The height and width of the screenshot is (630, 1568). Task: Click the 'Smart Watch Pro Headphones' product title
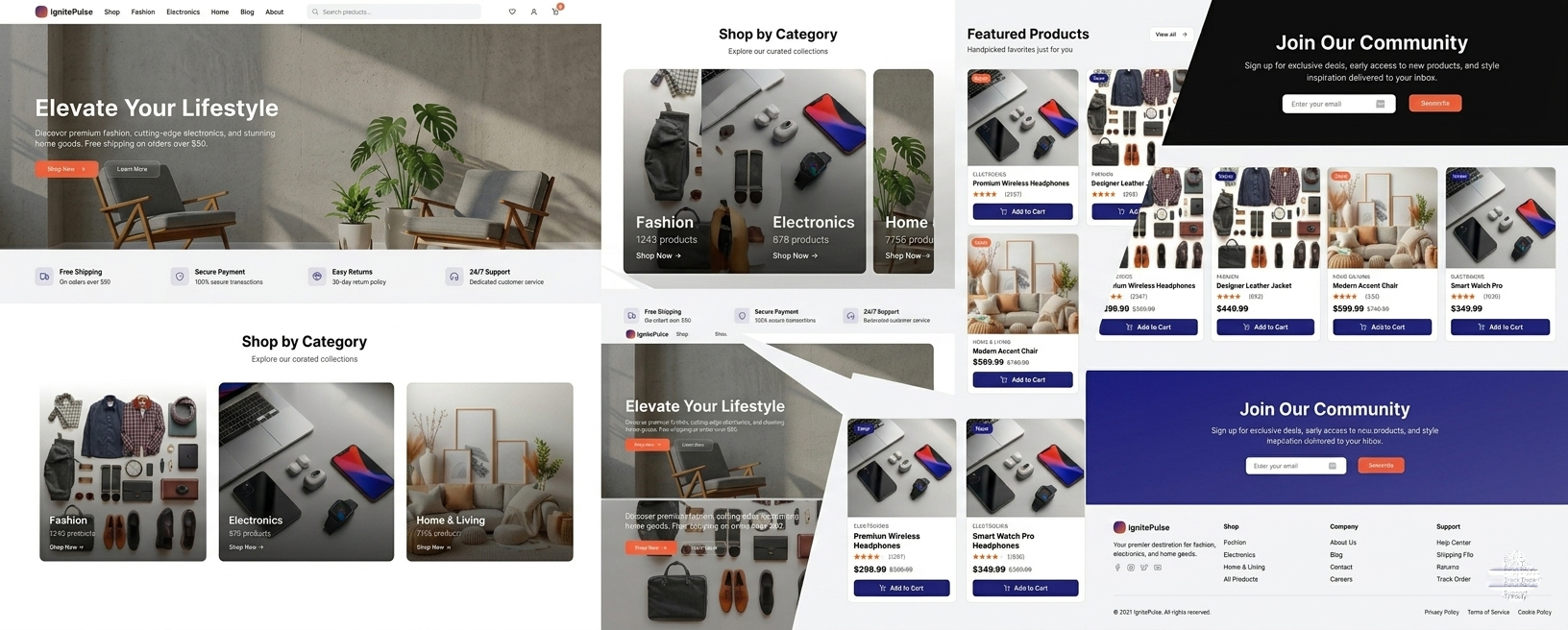[1003, 541]
